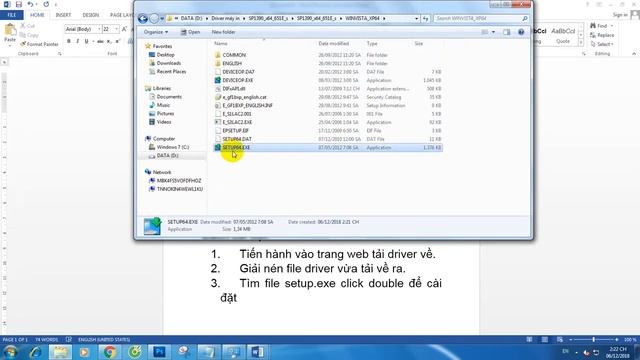The height and width of the screenshot is (360, 640).
Task: Open the change view options dropdown
Action: 493,32
